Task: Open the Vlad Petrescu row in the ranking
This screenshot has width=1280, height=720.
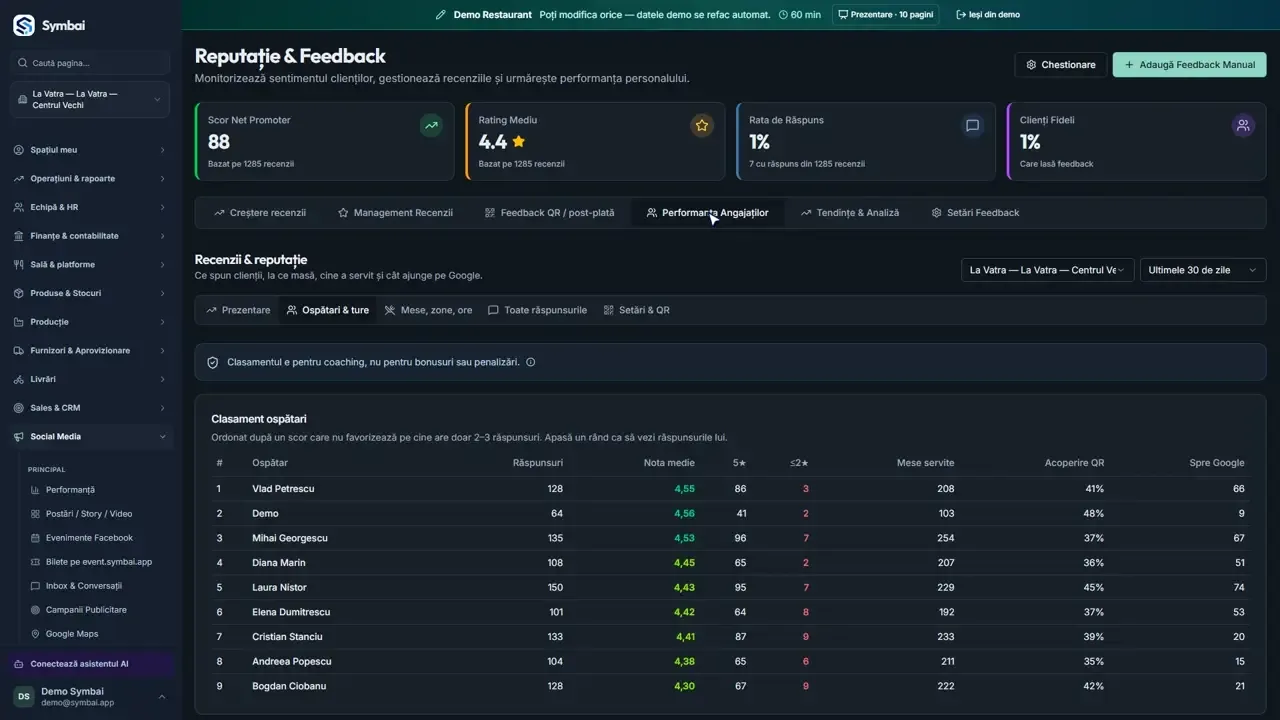Action: click(x=730, y=489)
